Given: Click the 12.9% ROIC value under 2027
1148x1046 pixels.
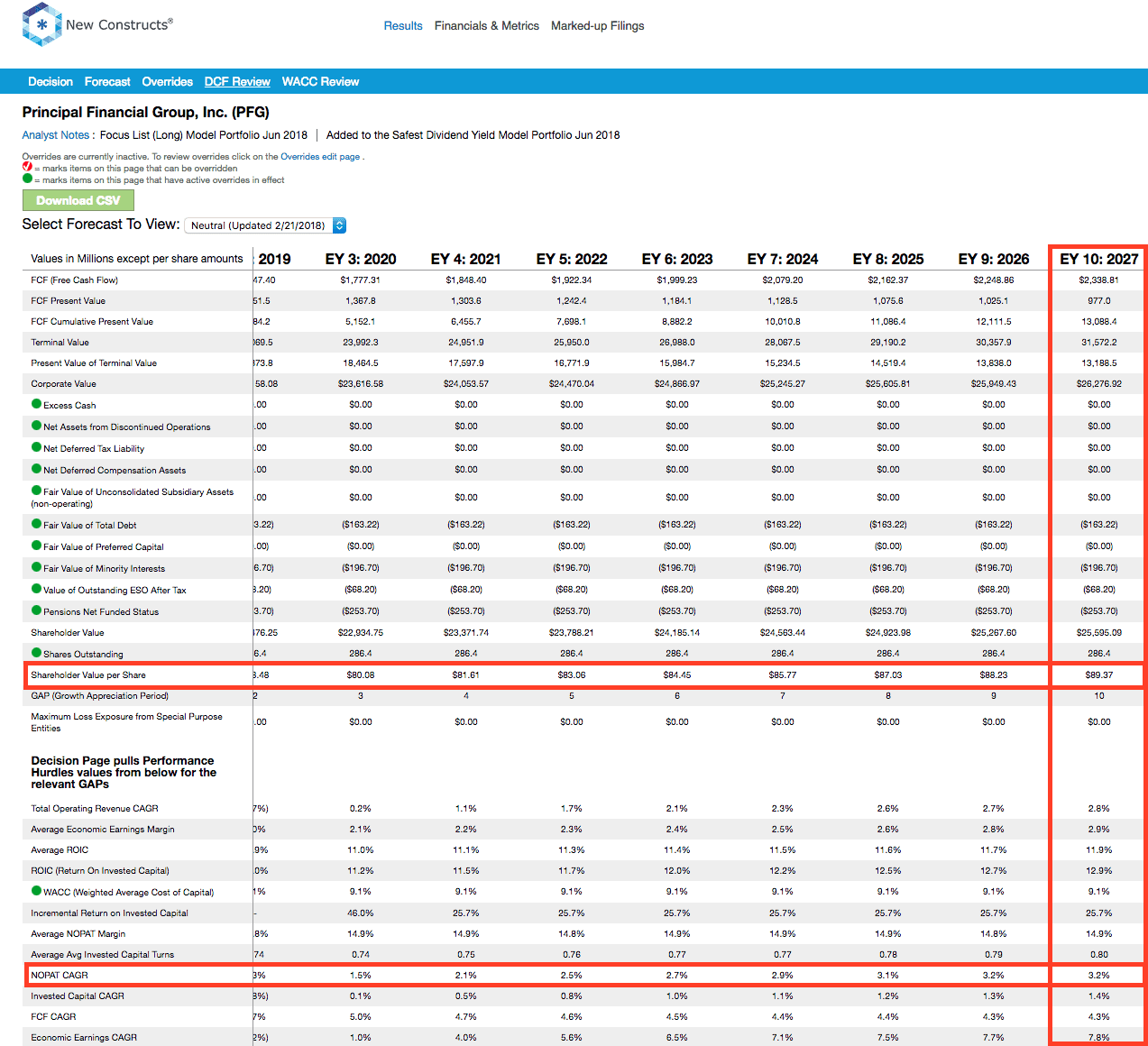Looking at the screenshot, I should coord(1098,870).
